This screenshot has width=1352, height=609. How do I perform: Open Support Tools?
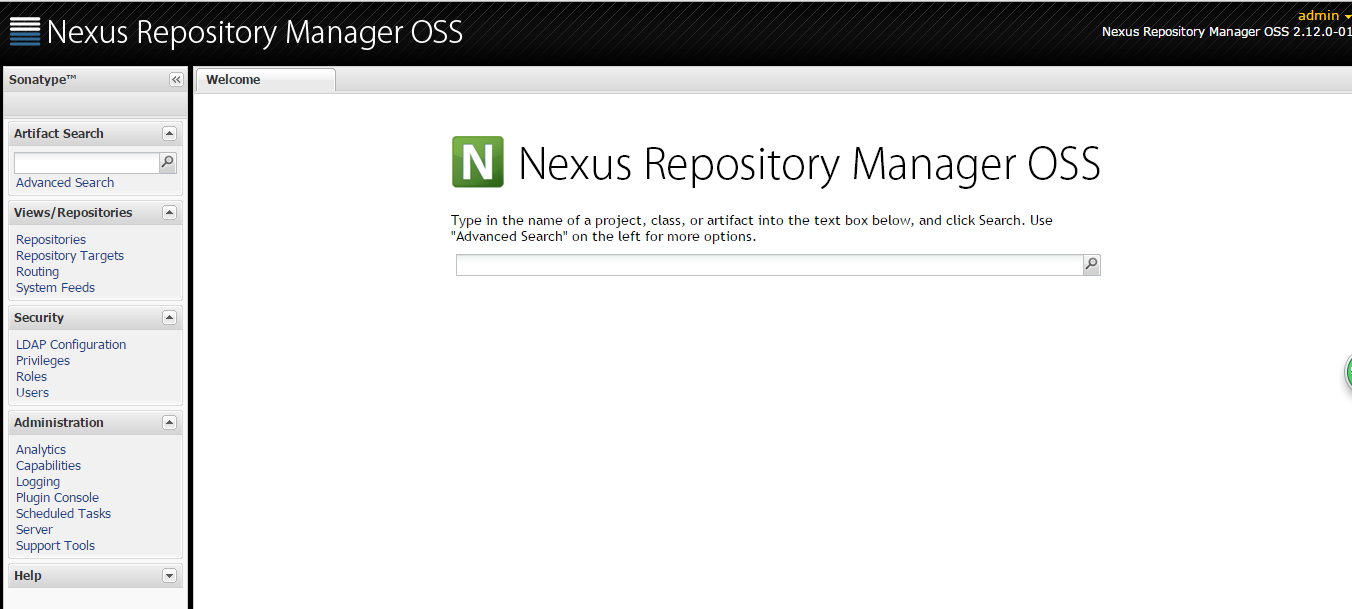pyautogui.click(x=55, y=546)
